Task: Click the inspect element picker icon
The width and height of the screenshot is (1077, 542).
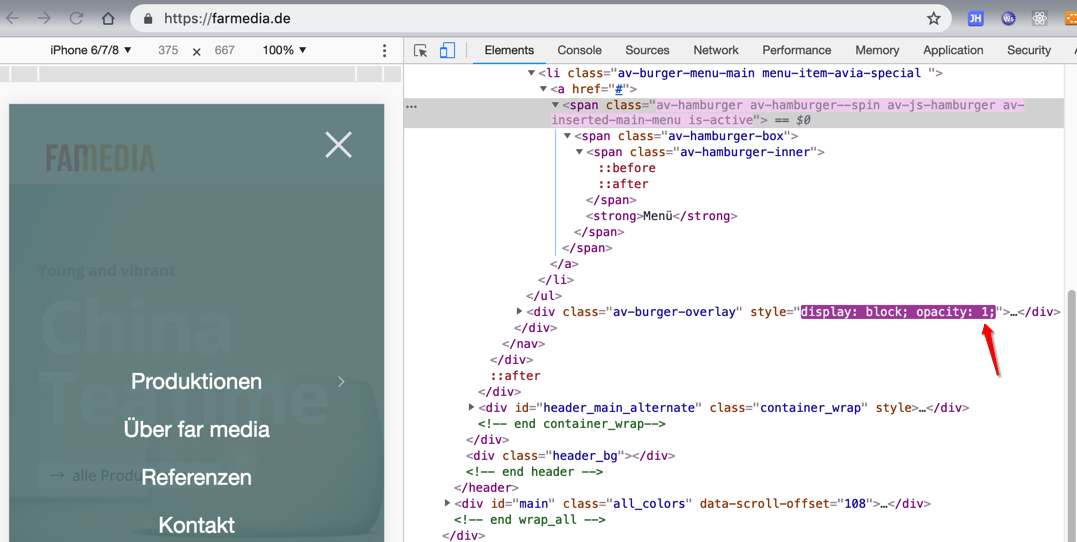Action: point(420,50)
